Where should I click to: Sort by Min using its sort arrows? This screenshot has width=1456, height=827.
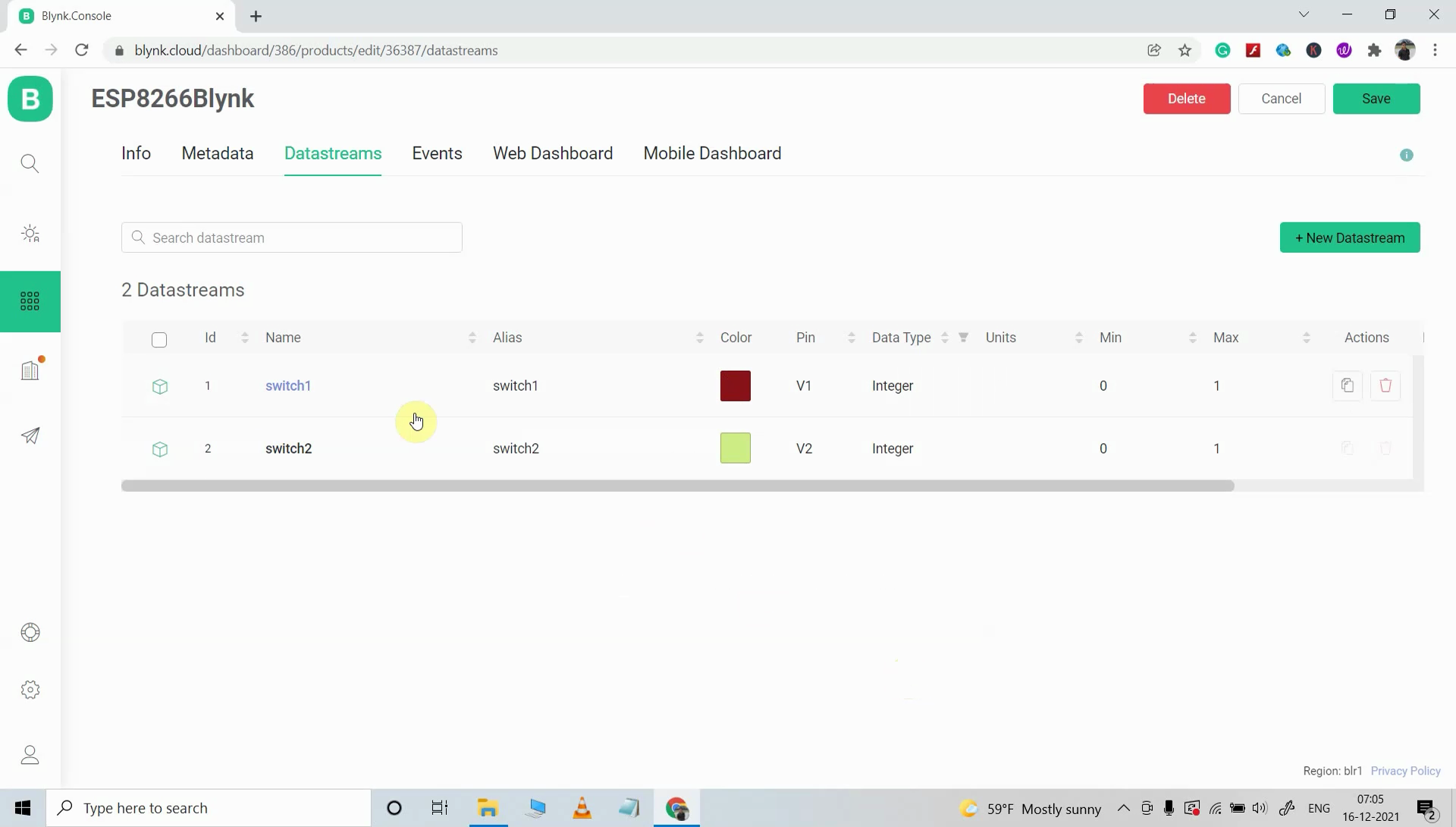coord(1192,338)
